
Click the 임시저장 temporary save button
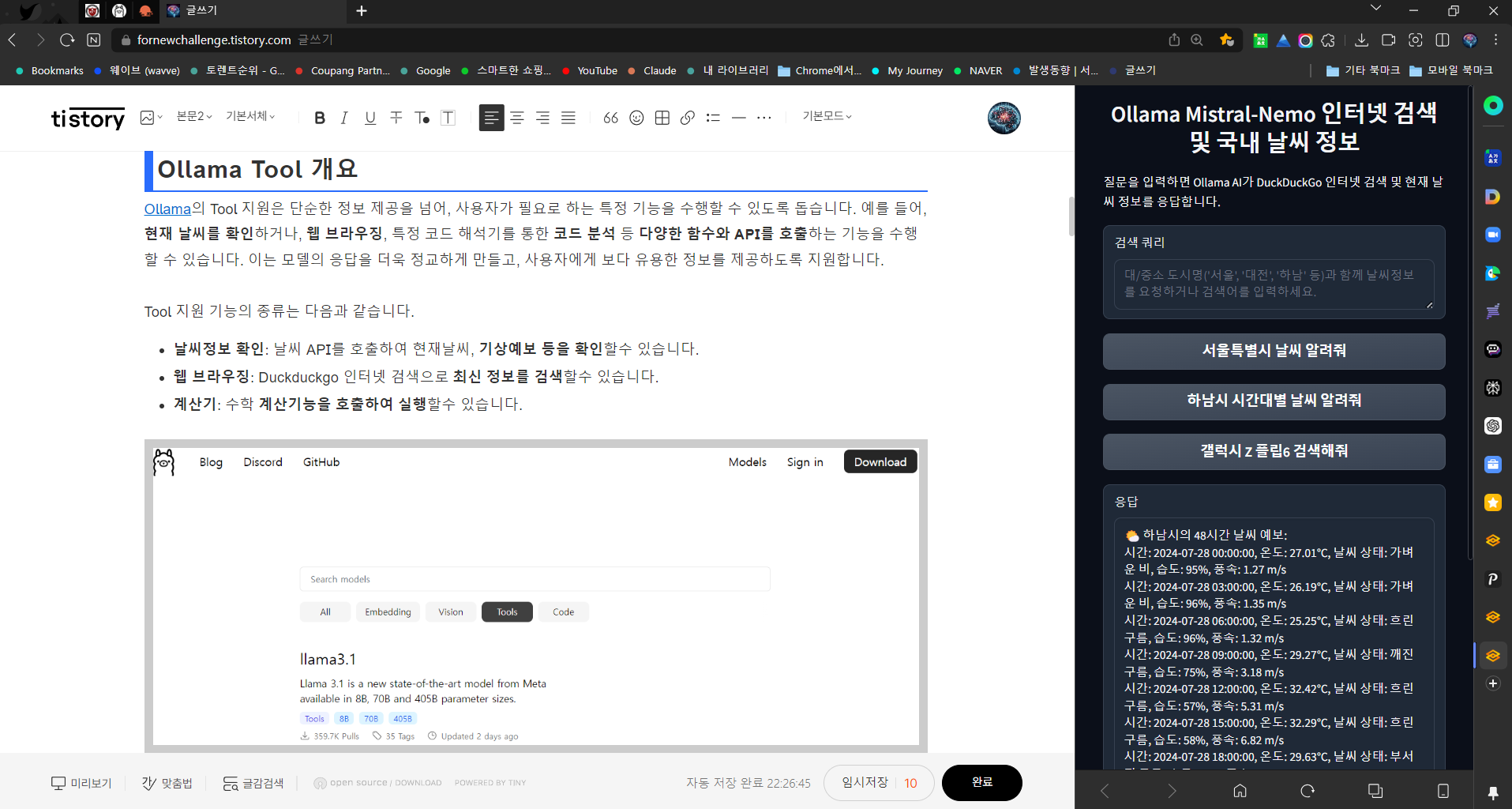865,782
